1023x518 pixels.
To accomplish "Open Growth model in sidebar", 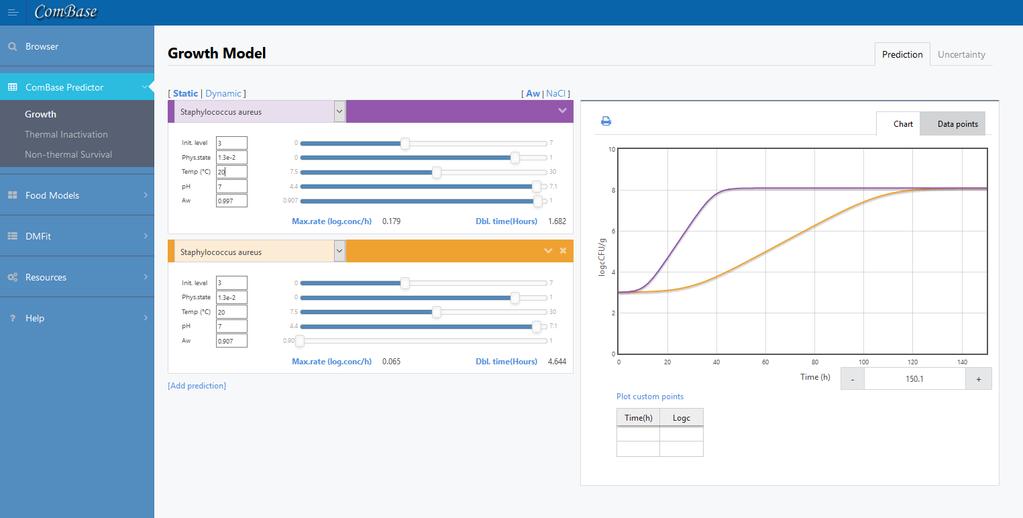I will (40, 114).
